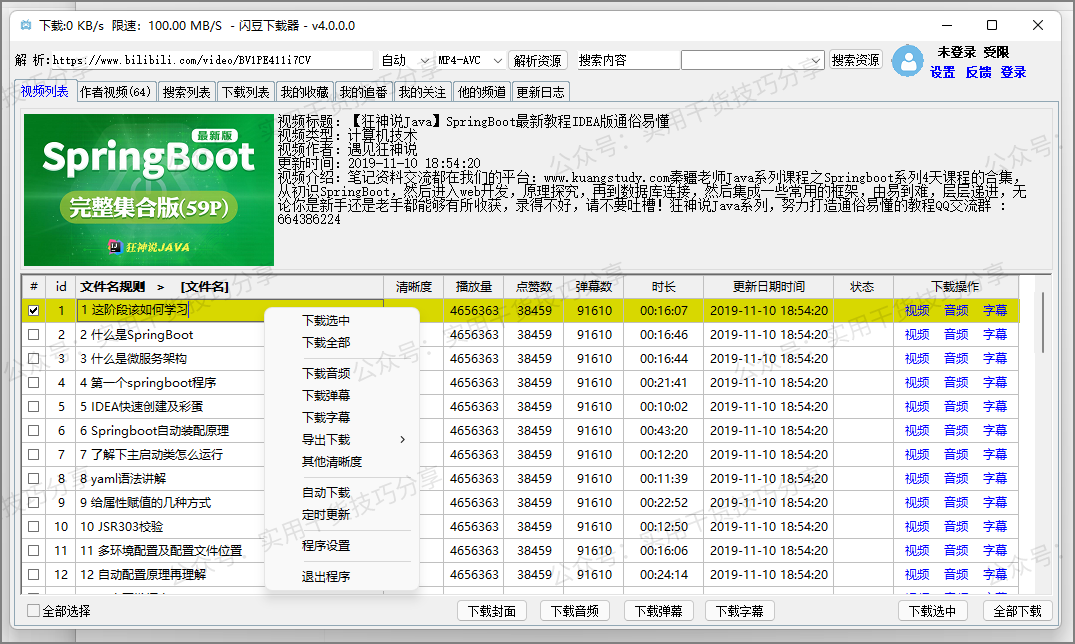
Task: Click the user avatar profile icon
Action: tap(908, 61)
